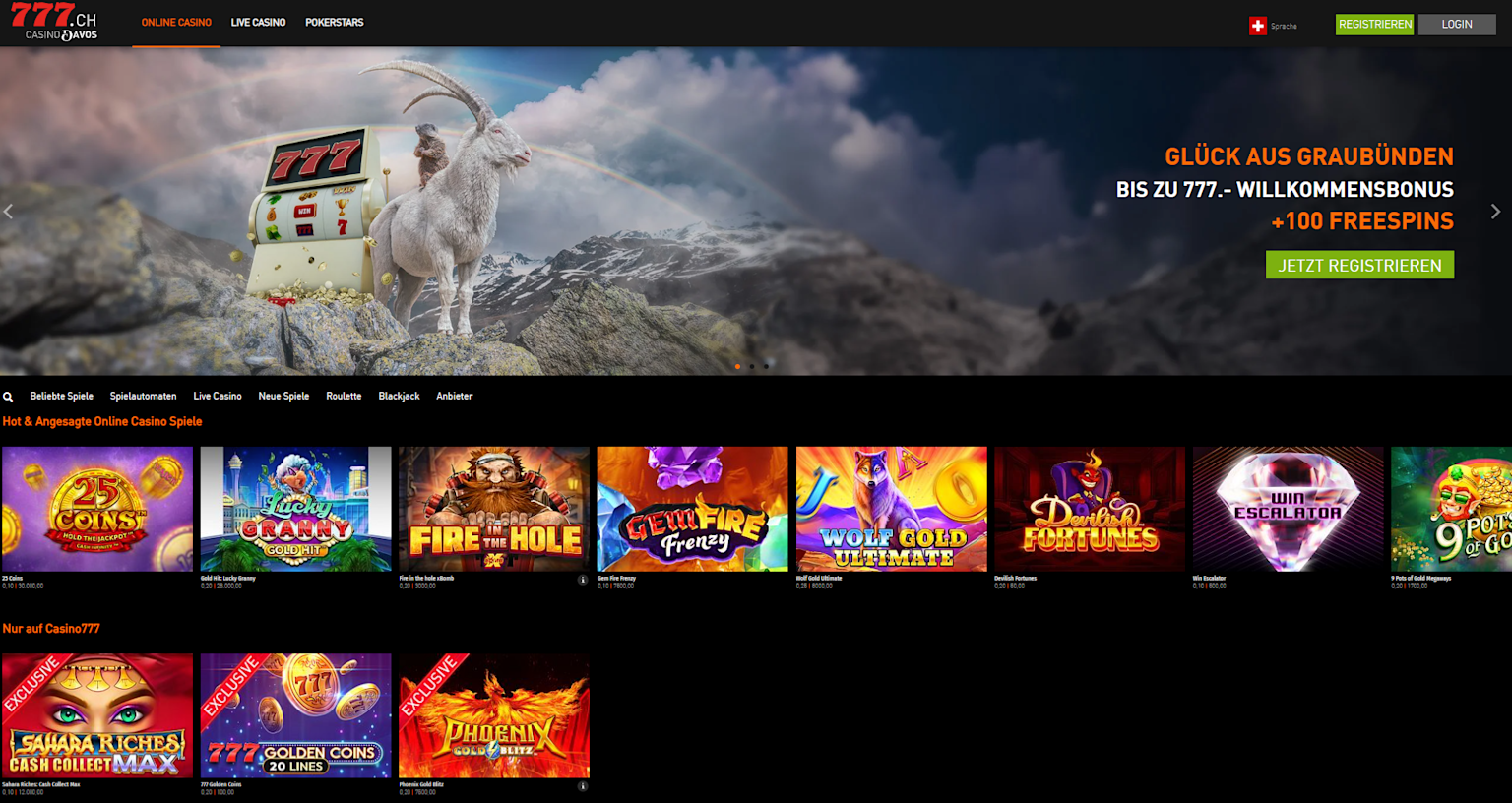The width and height of the screenshot is (1512, 803).
Task: Select Roulette category
Action: 344,397
